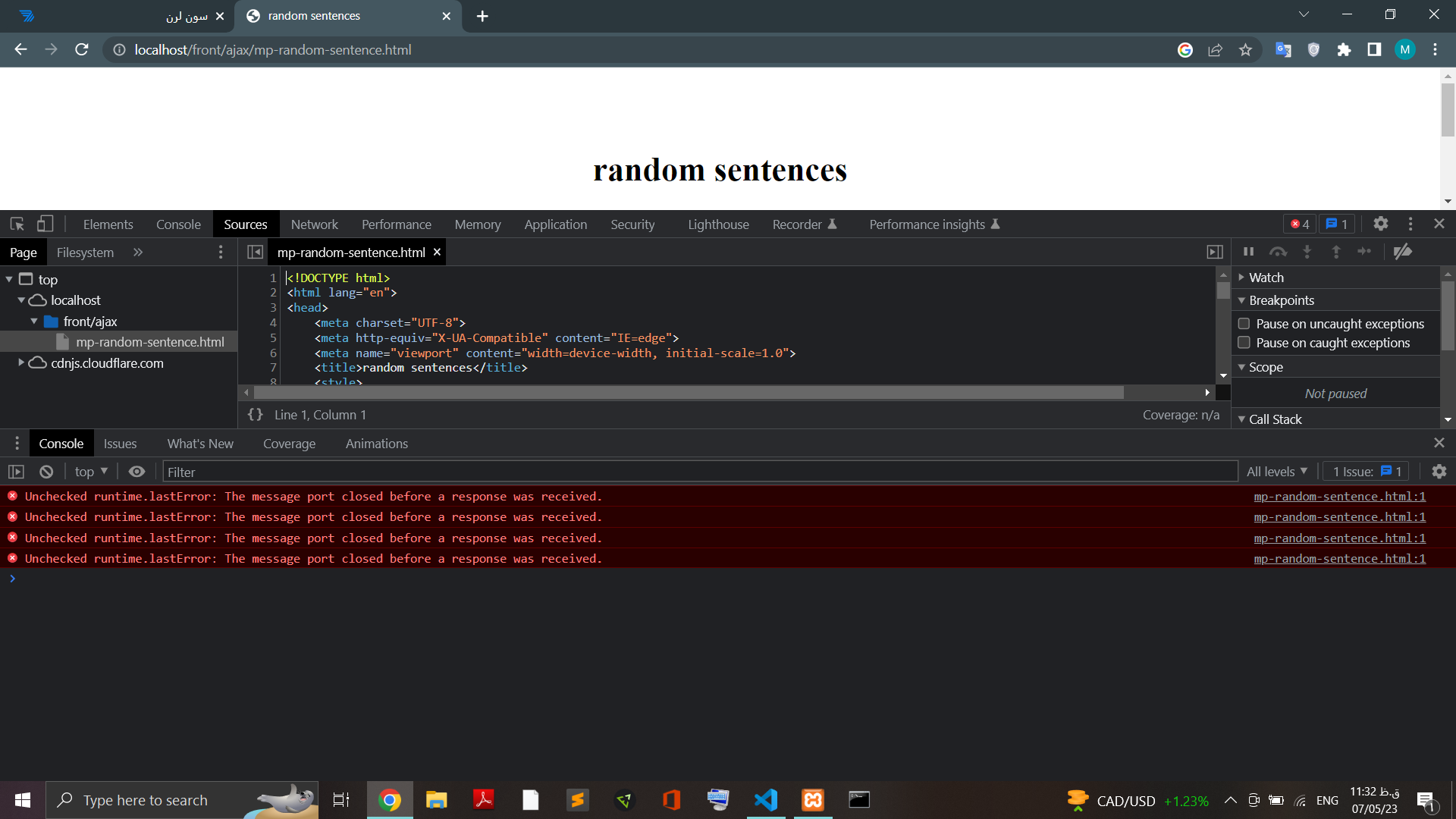Open Chrome extensions puzzle icon
Image resolution: width=1456 pixels, height=819 pixels.
[1344, 50]
